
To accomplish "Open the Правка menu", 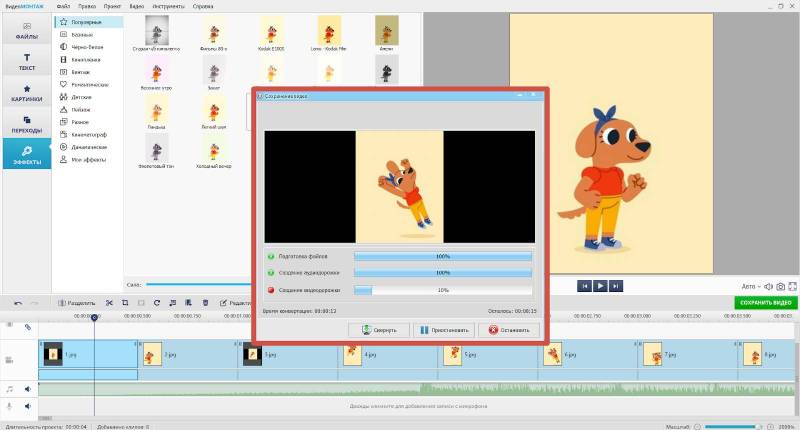I will 87,7.
